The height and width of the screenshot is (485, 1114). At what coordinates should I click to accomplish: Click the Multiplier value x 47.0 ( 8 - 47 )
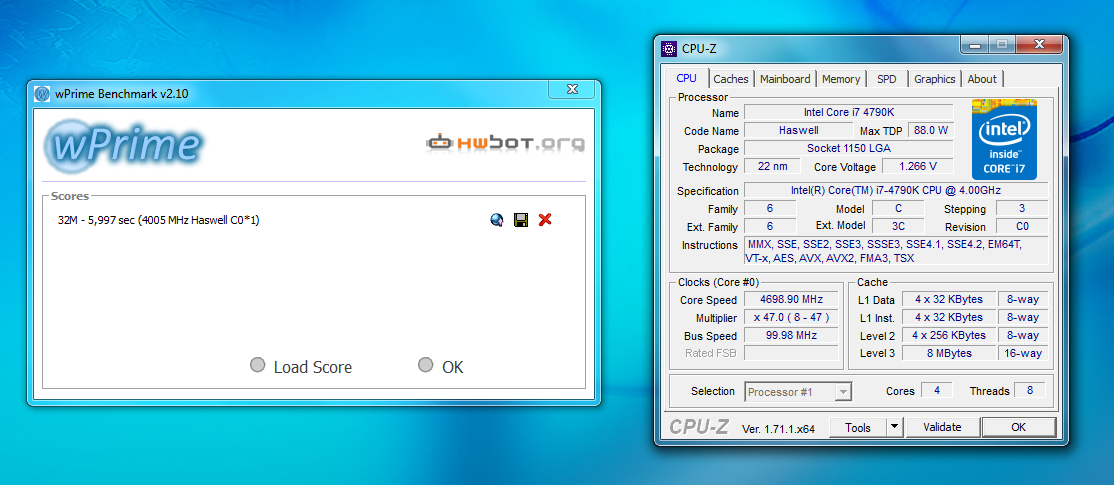[x=791, y=317]
